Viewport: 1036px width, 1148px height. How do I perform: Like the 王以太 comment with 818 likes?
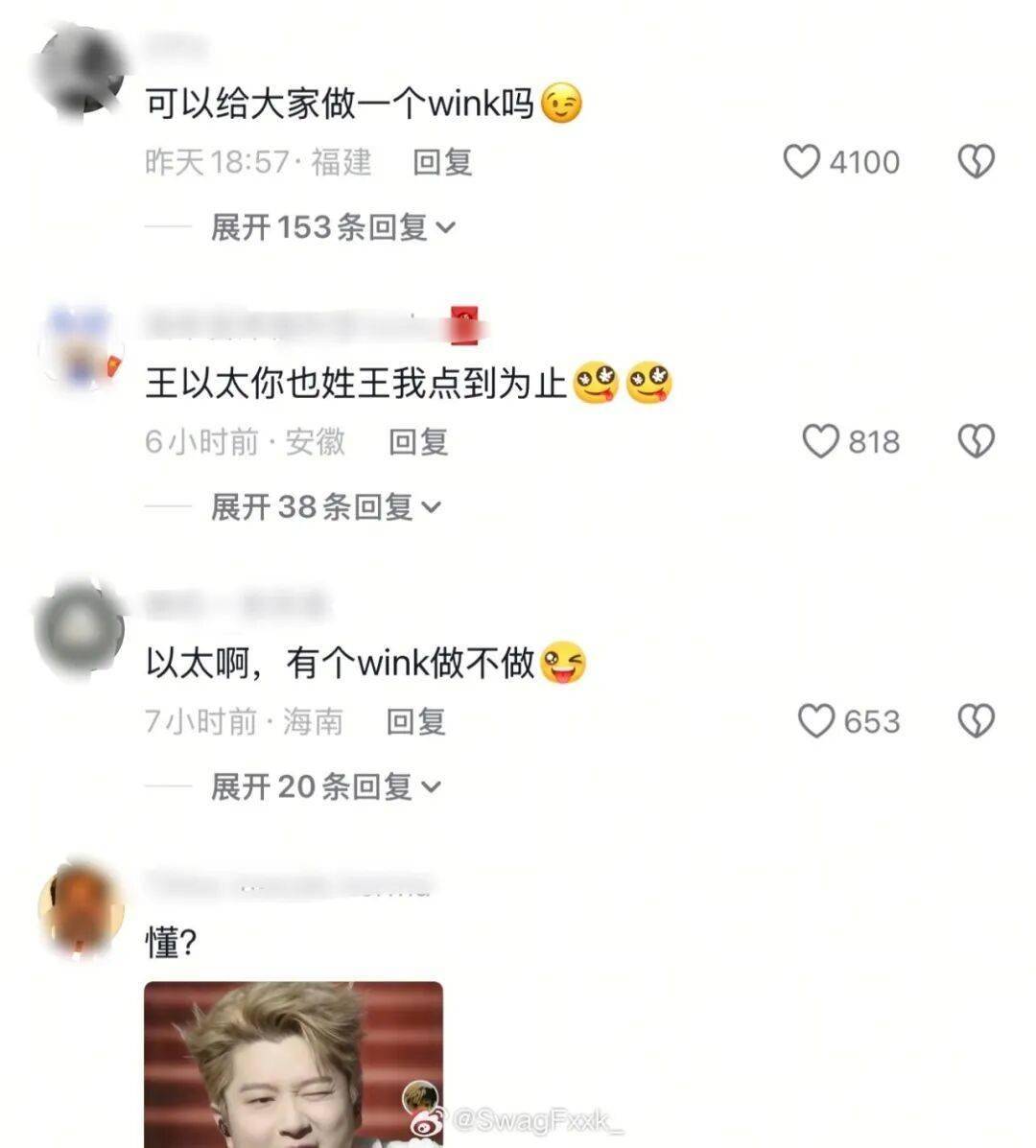coord(821,441)
